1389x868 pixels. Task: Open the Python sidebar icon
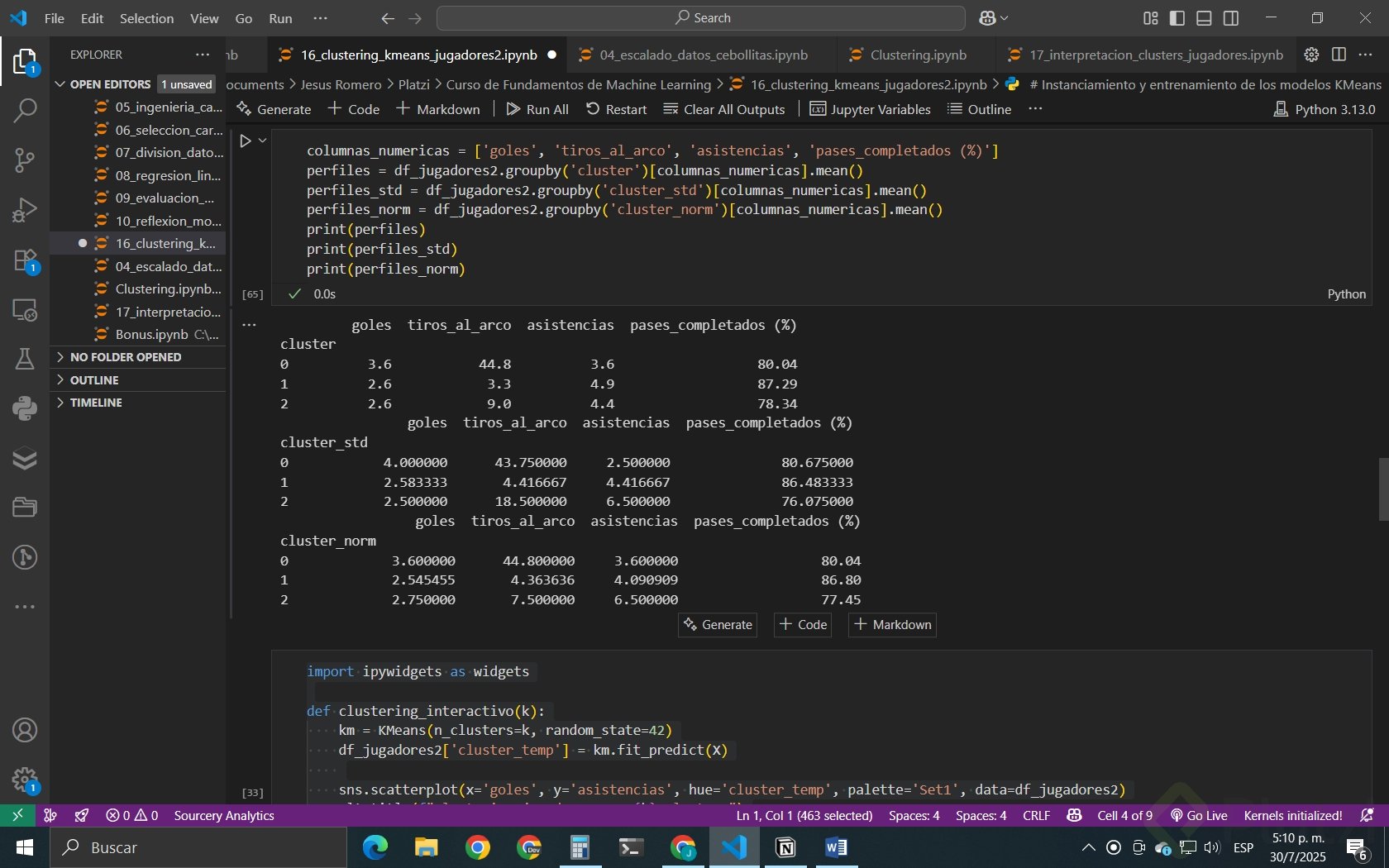pyautogui.click(x=25, y=408)
